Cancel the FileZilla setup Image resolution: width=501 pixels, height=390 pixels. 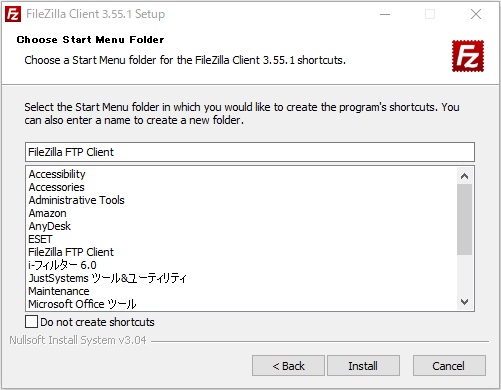[449, 366]
